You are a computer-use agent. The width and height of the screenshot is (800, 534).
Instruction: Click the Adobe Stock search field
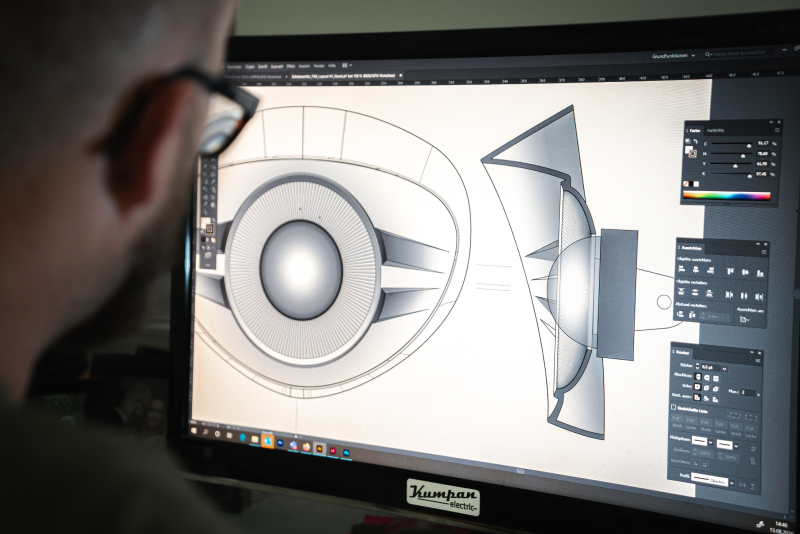point(739,53)
